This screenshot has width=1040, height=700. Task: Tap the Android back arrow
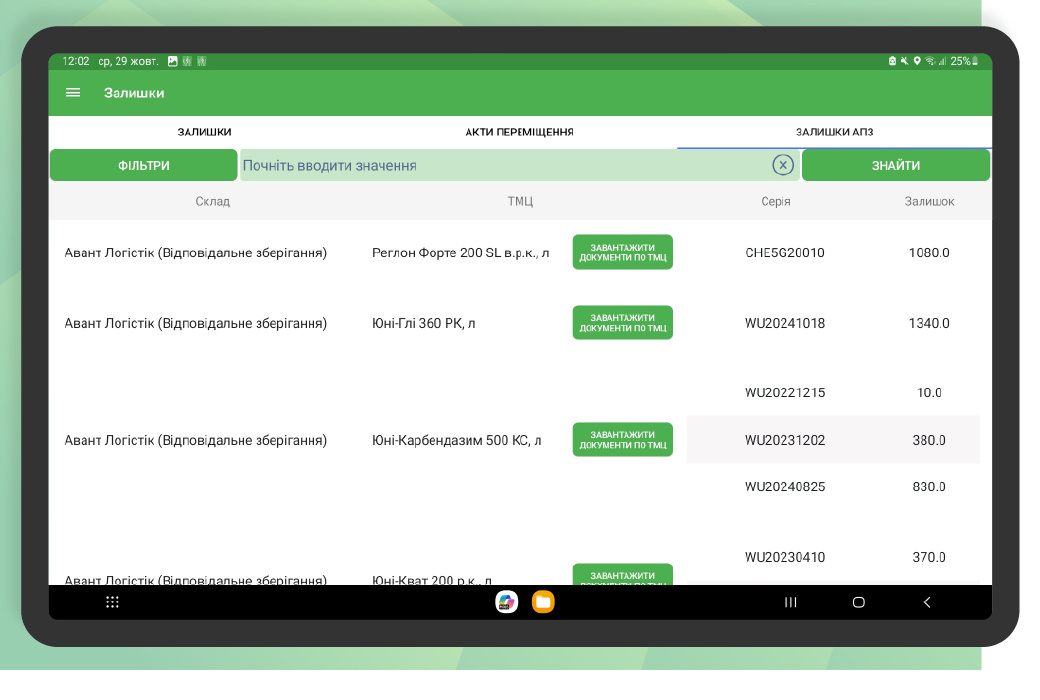coord(927,602)
